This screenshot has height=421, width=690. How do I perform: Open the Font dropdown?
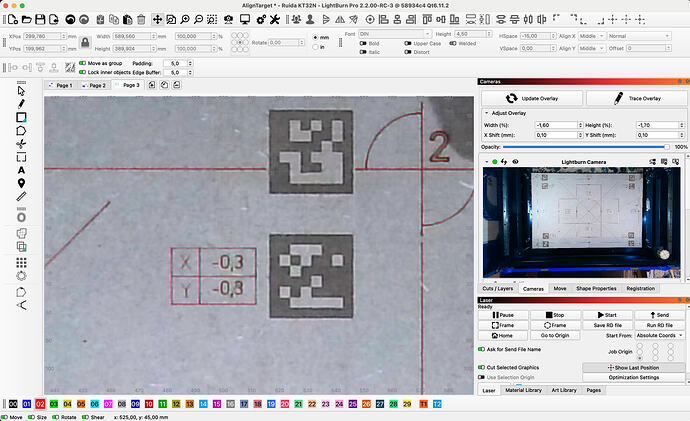(x=395, y=34)
